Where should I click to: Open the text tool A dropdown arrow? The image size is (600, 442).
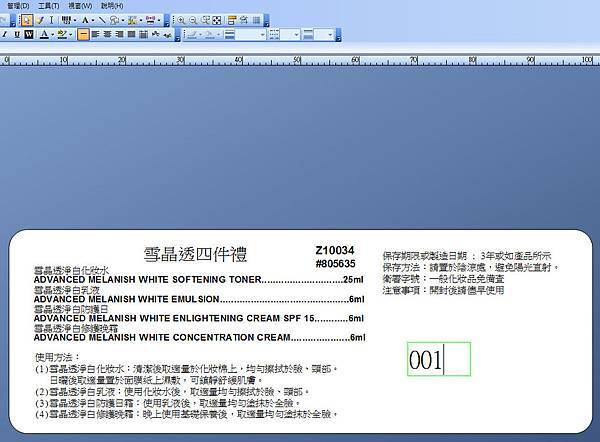pyautogui.click(x=93, y=20)
